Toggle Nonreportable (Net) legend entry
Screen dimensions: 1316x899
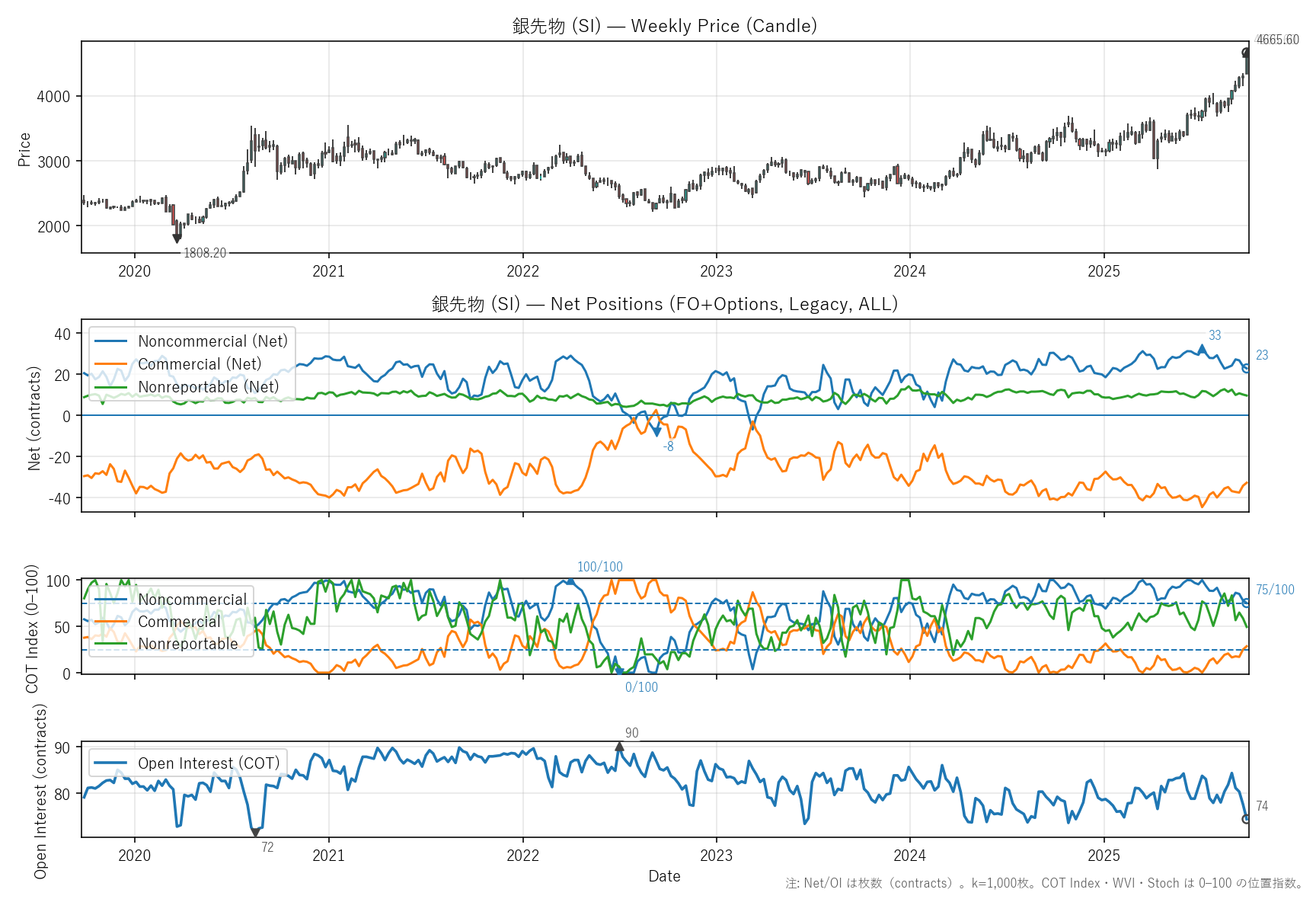coord(208,387)
